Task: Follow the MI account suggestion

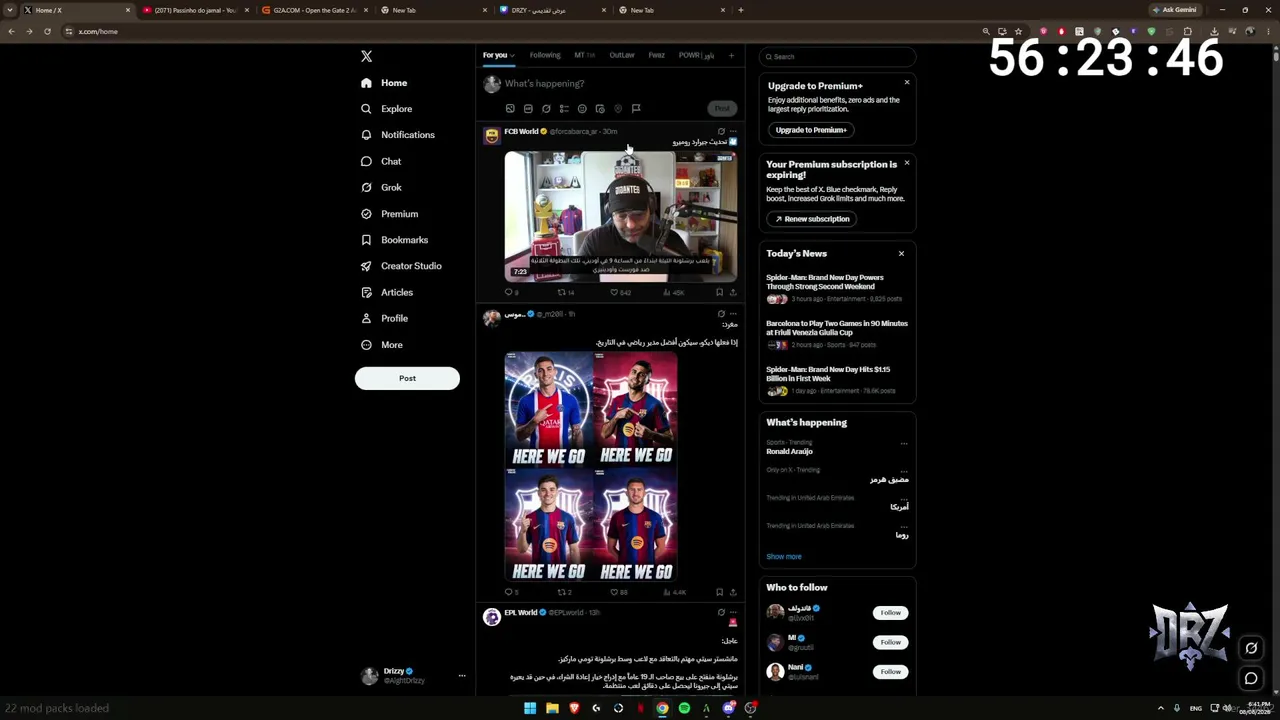Action: (x=890, y=642)
